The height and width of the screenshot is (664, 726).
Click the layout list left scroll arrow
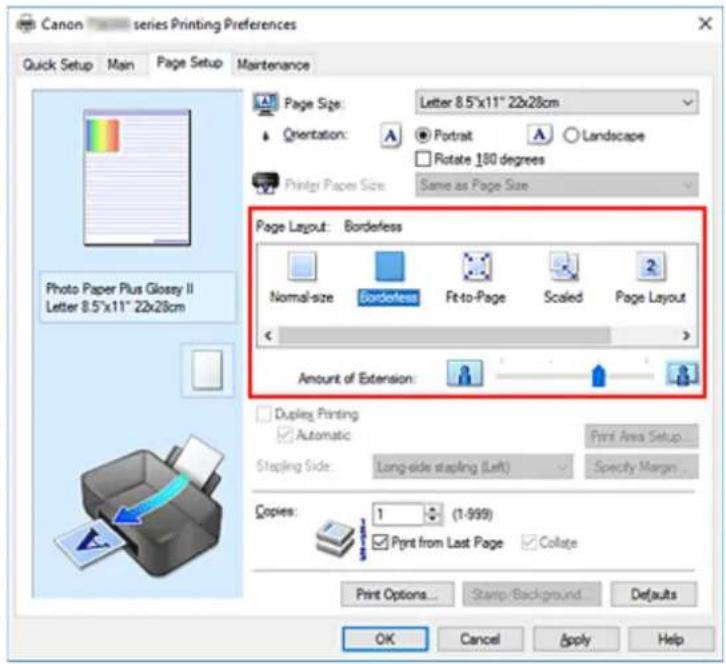pyautogui.click(x=268, y=335)
